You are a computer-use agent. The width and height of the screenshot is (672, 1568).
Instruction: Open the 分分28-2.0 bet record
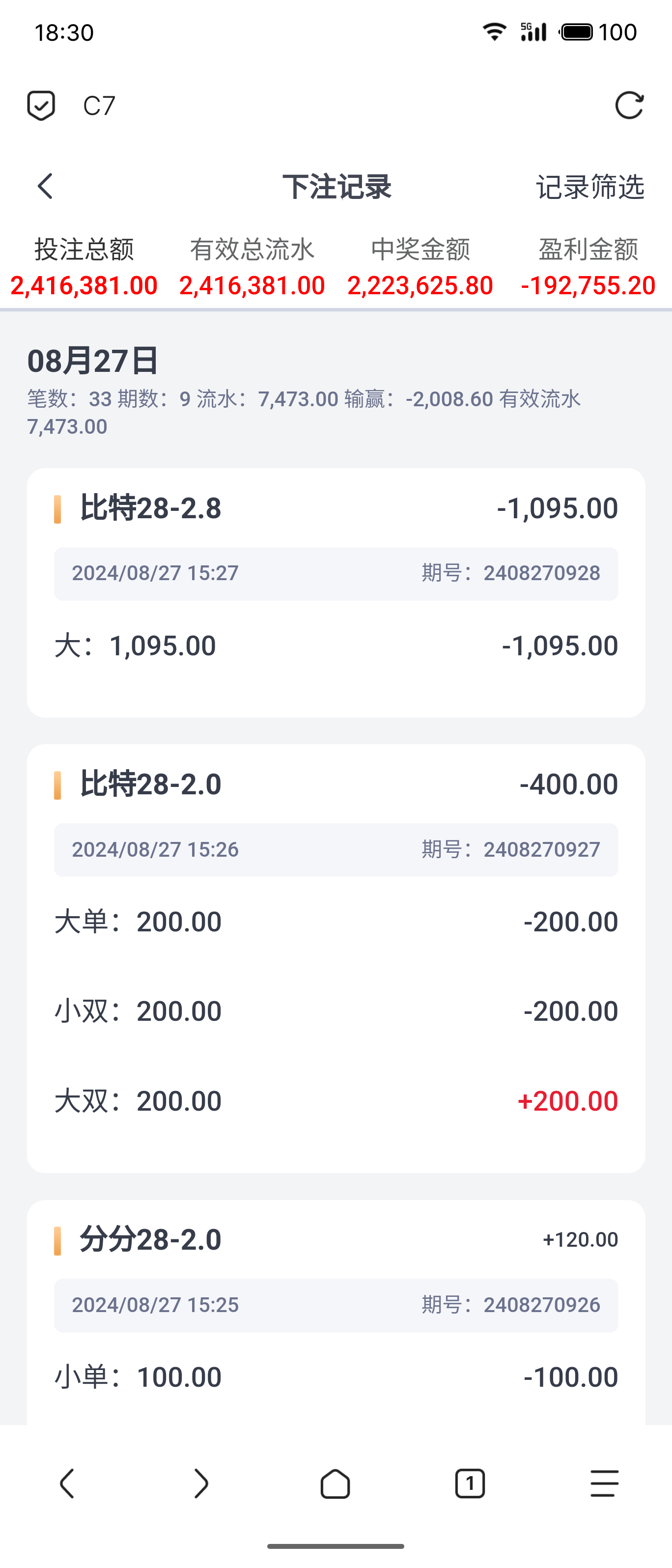151,1240
